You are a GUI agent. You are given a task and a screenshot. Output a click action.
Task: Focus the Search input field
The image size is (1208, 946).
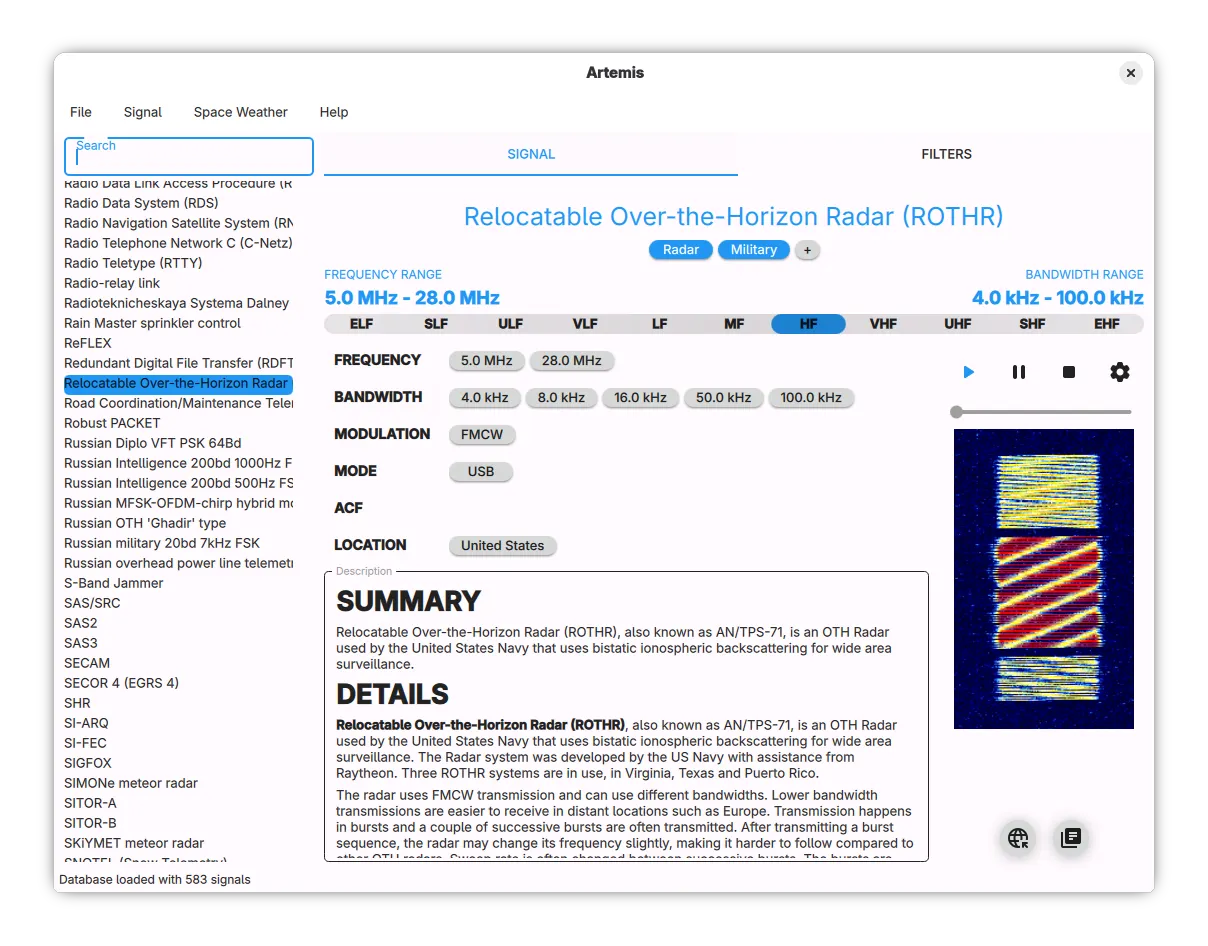coord(189,157)
